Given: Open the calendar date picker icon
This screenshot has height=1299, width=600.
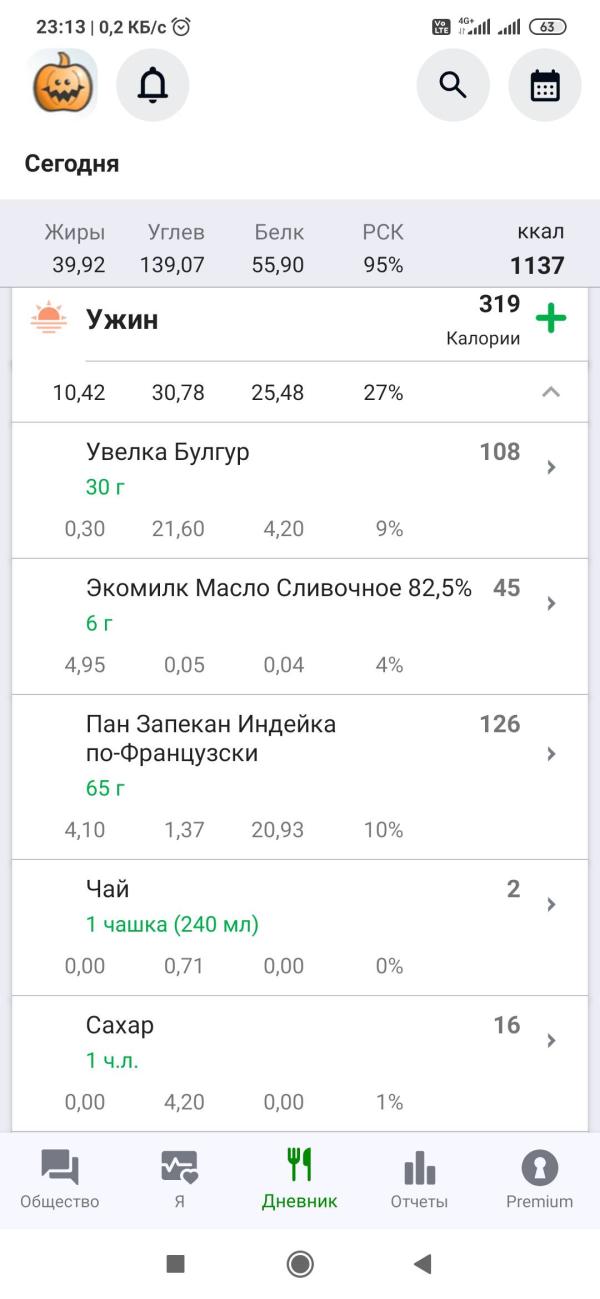Looking at the screenshot, I should (545, 85).
